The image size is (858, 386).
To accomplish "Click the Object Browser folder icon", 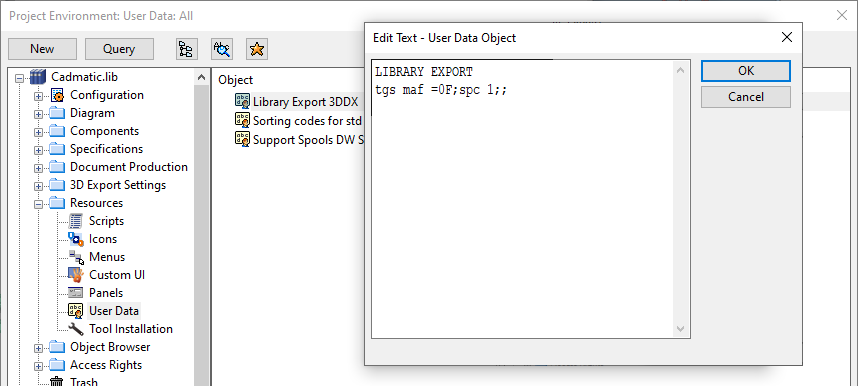I will click(57, 347).
